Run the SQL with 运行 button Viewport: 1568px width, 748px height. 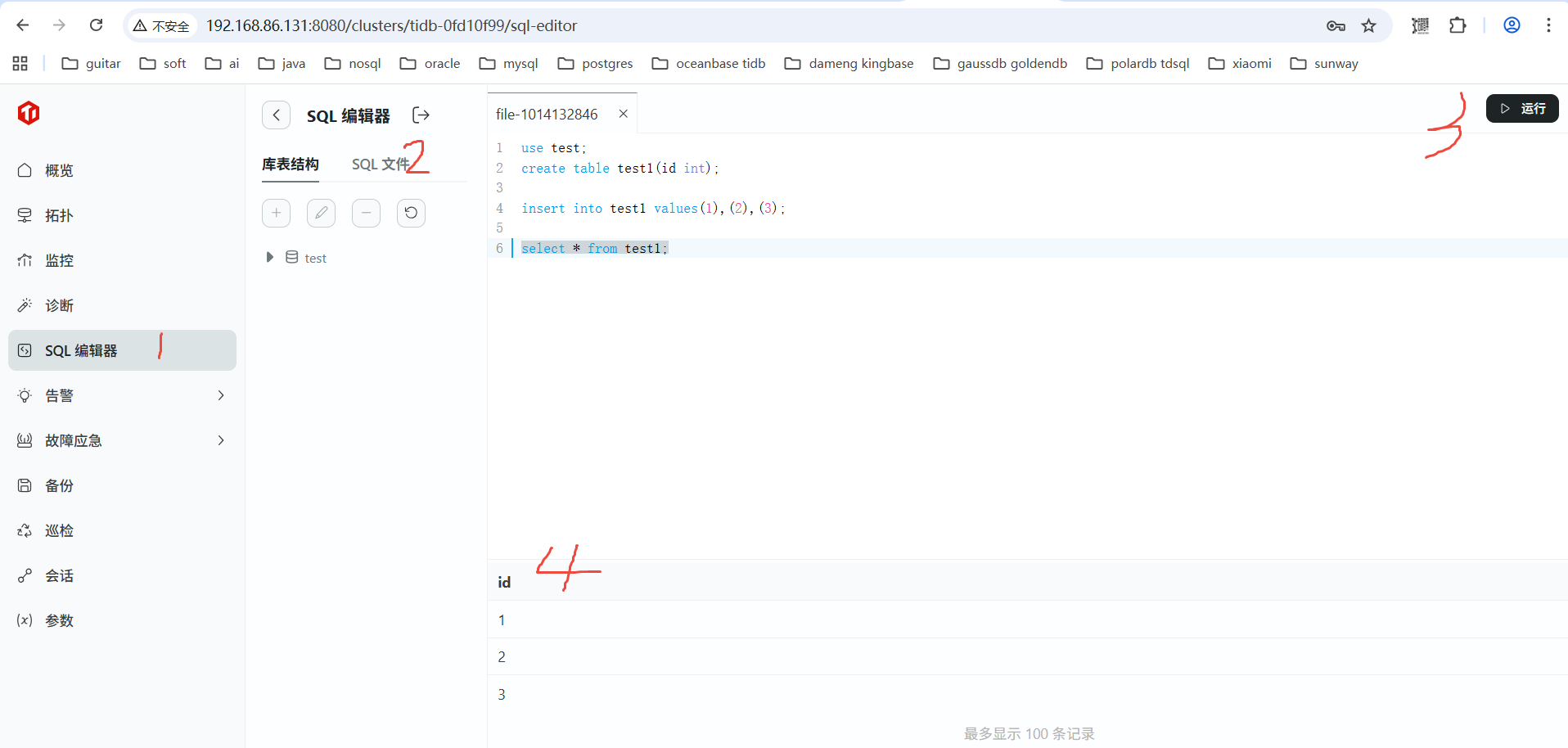pyautogui.click(x=1521, y=109)
